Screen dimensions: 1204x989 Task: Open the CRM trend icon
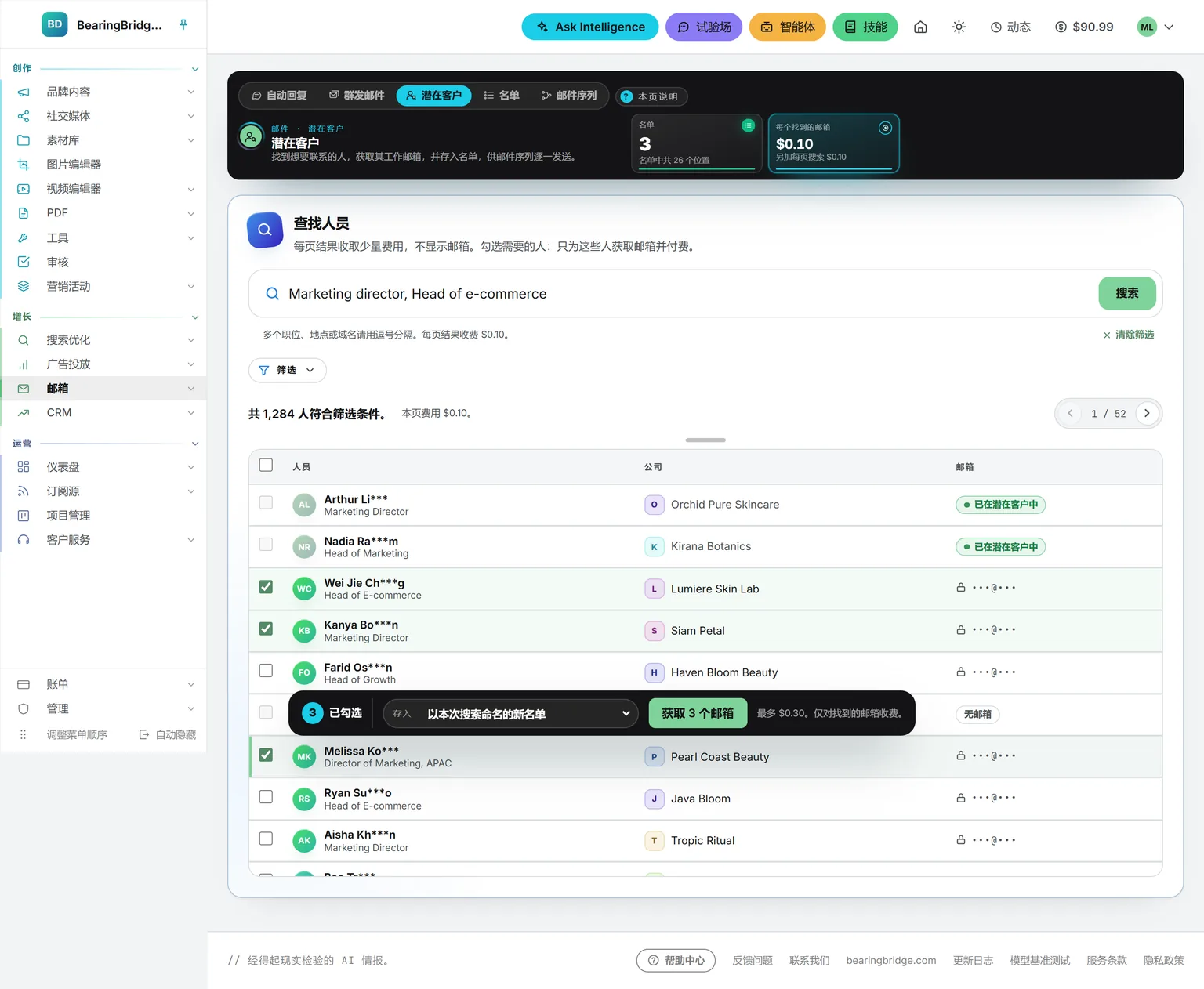tap(24, 413)
